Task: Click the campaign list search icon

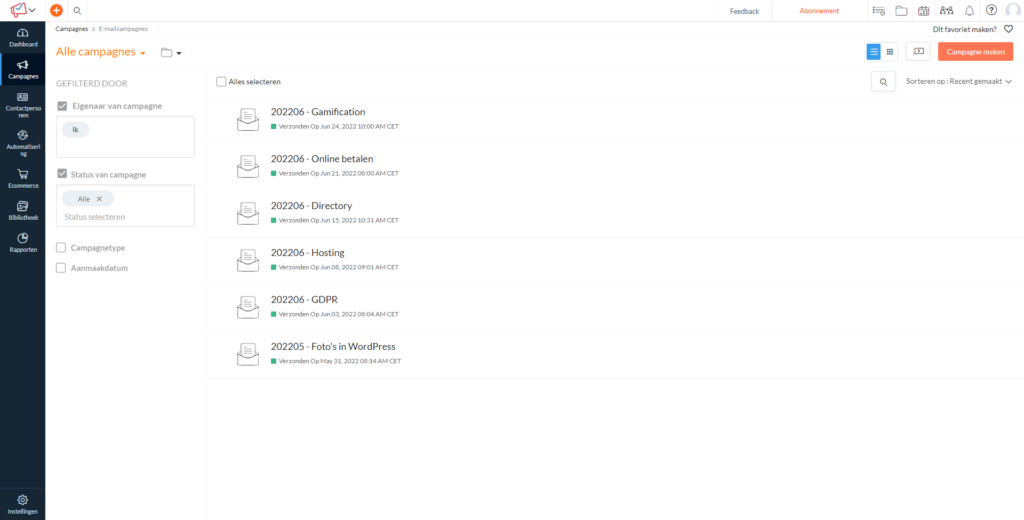Action: [883, 82]
